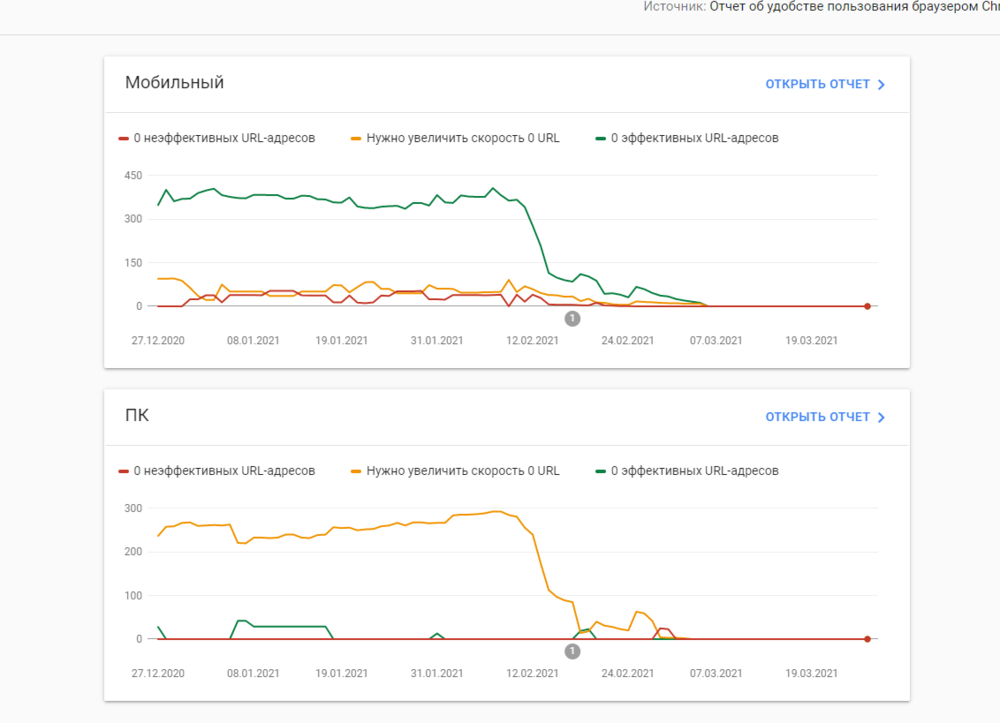This screenshot has height=723, width=1000.
Task: Toggle orange Нужно увеличить скорость legend in Мобильный
Action: tap(455, 138)
